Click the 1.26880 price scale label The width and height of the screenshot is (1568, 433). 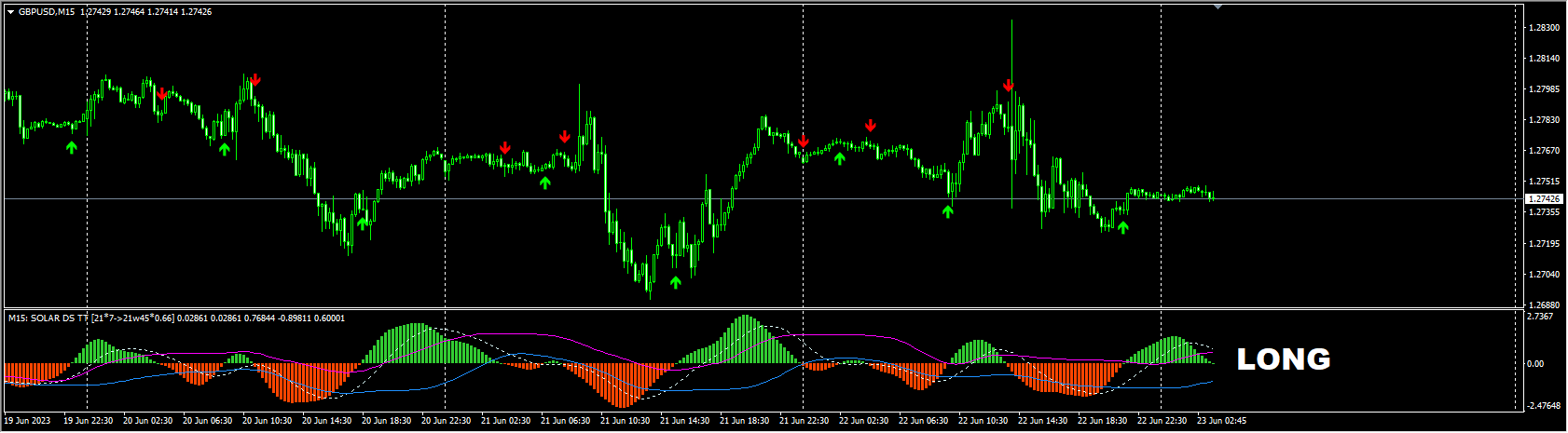[x=1545, y=304]
